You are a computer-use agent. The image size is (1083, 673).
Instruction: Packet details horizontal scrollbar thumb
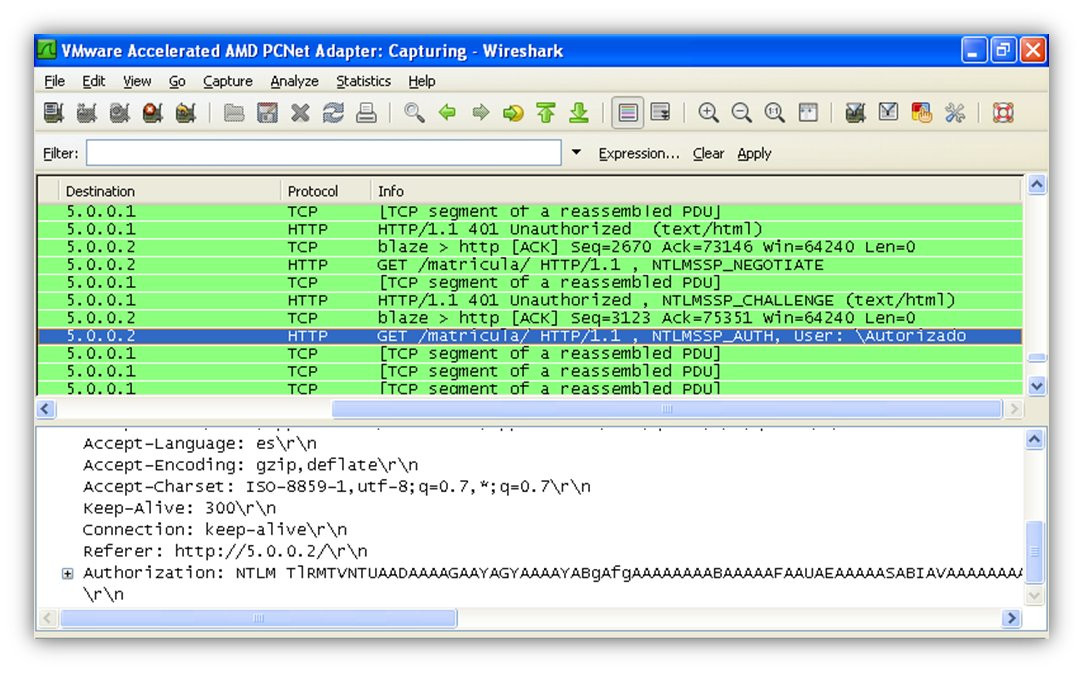click(x=258, y=618)
